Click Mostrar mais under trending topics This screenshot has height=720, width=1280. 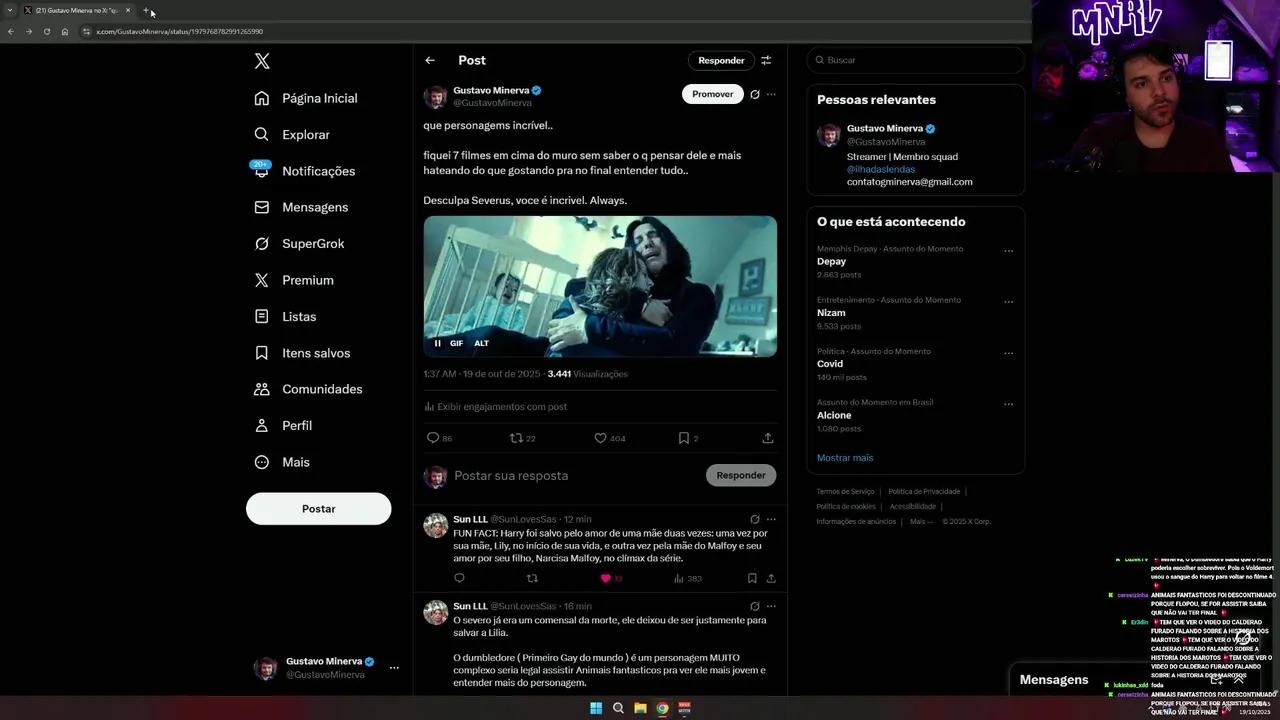[845, 458]
